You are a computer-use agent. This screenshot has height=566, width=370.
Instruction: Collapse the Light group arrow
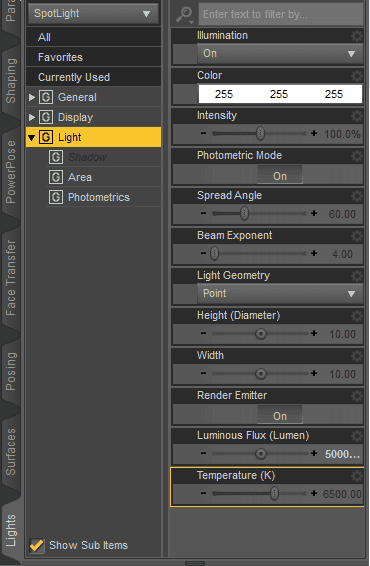32,138
